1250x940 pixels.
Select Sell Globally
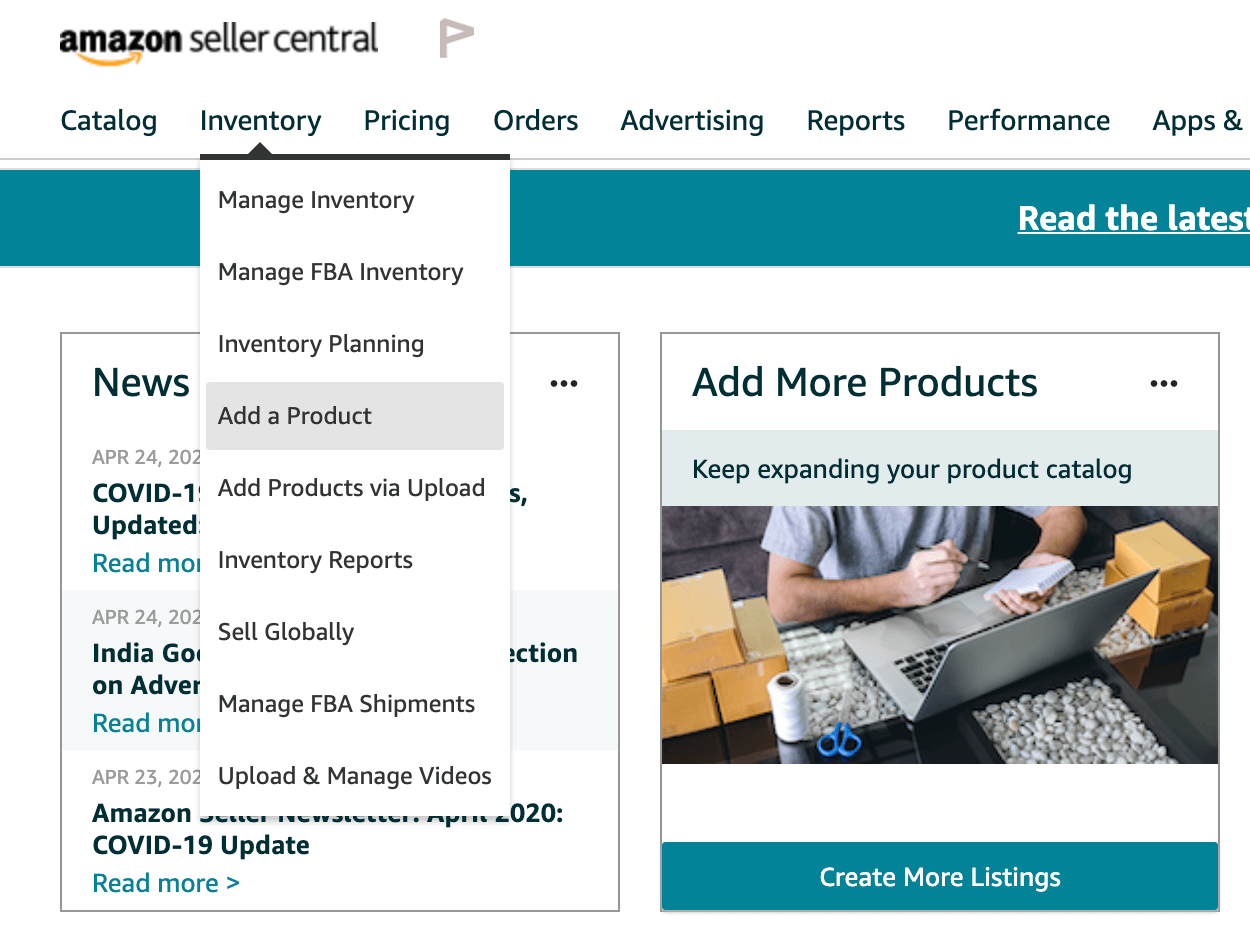click(355, 632)
